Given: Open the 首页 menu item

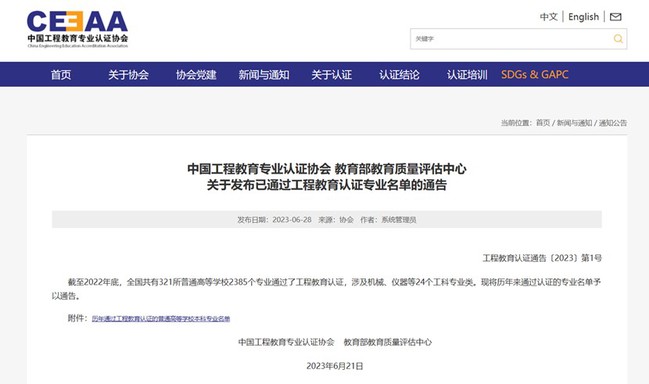Looking at the screenshot, I should click(61, 74).
